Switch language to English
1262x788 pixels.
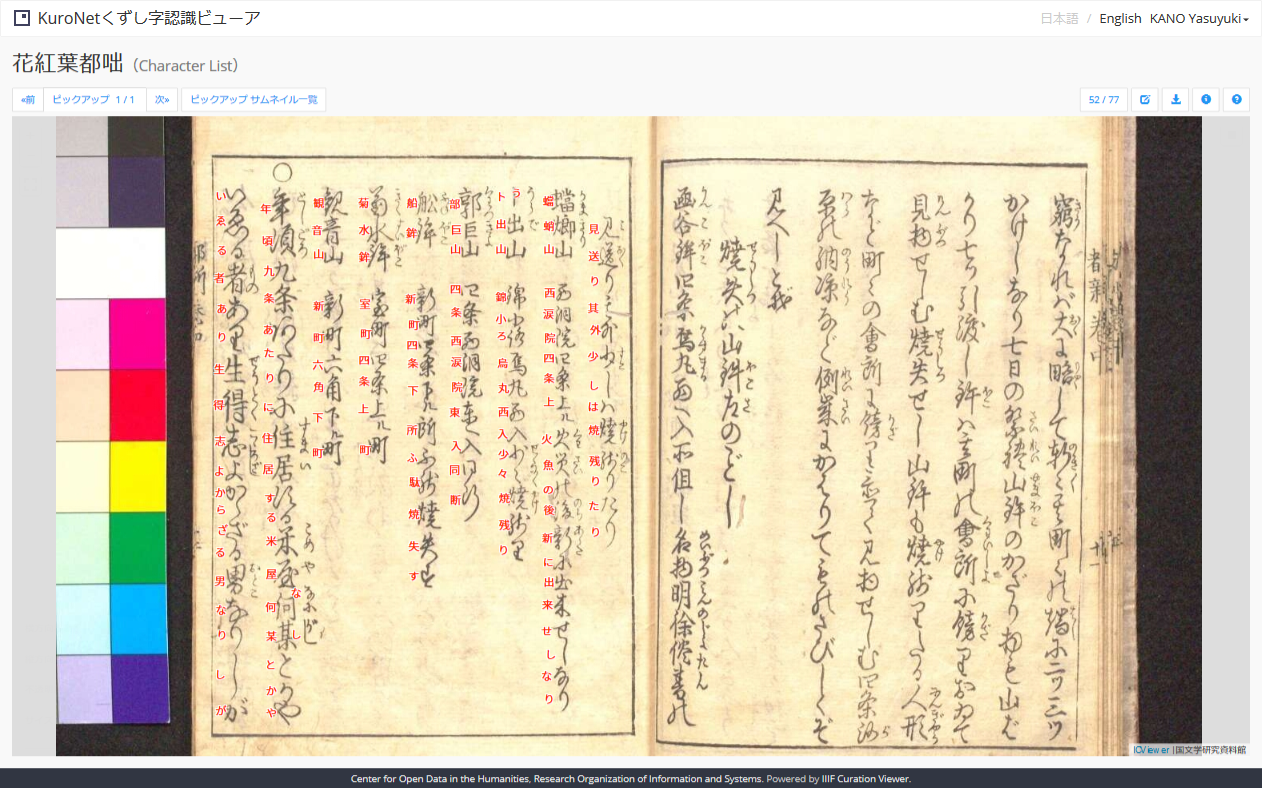click(1120, 18)
